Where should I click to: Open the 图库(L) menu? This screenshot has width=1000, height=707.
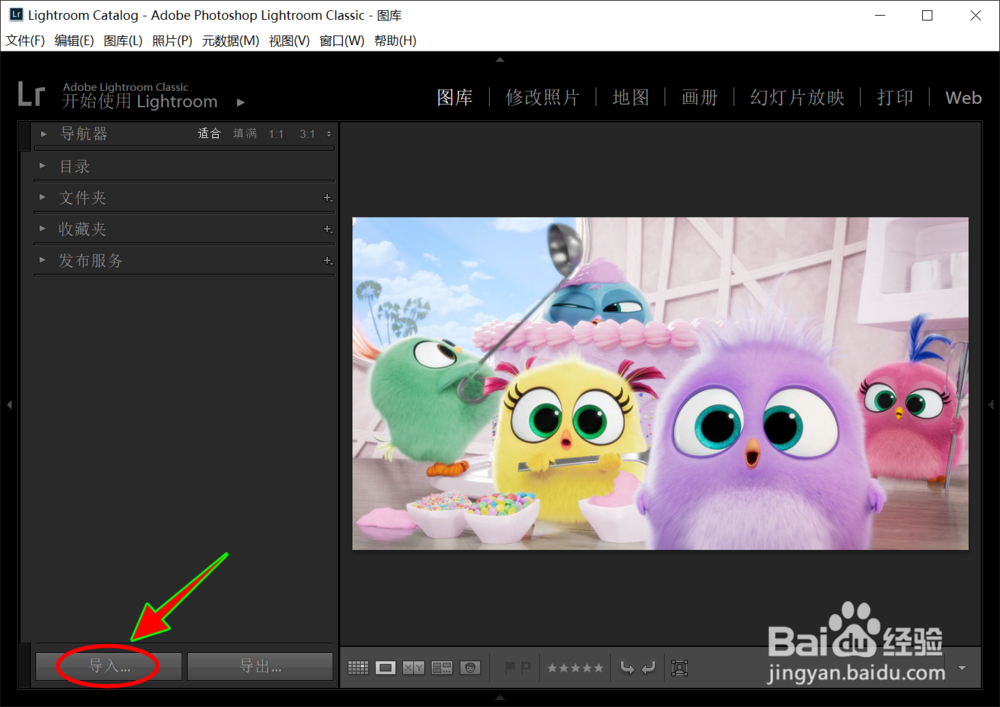pyautogui.click(x=123, y=41)
